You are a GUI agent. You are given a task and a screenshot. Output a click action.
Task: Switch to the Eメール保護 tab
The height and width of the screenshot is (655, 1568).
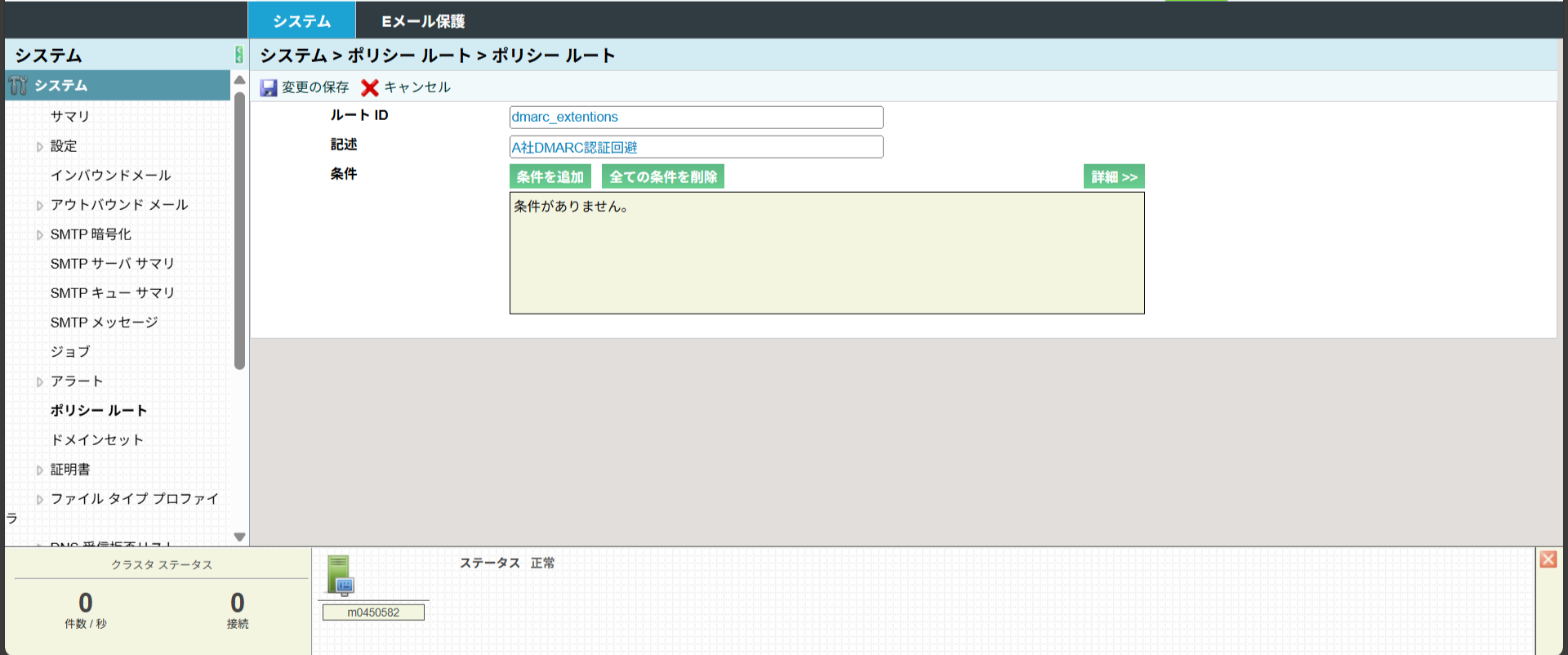[x=423, y=21]
